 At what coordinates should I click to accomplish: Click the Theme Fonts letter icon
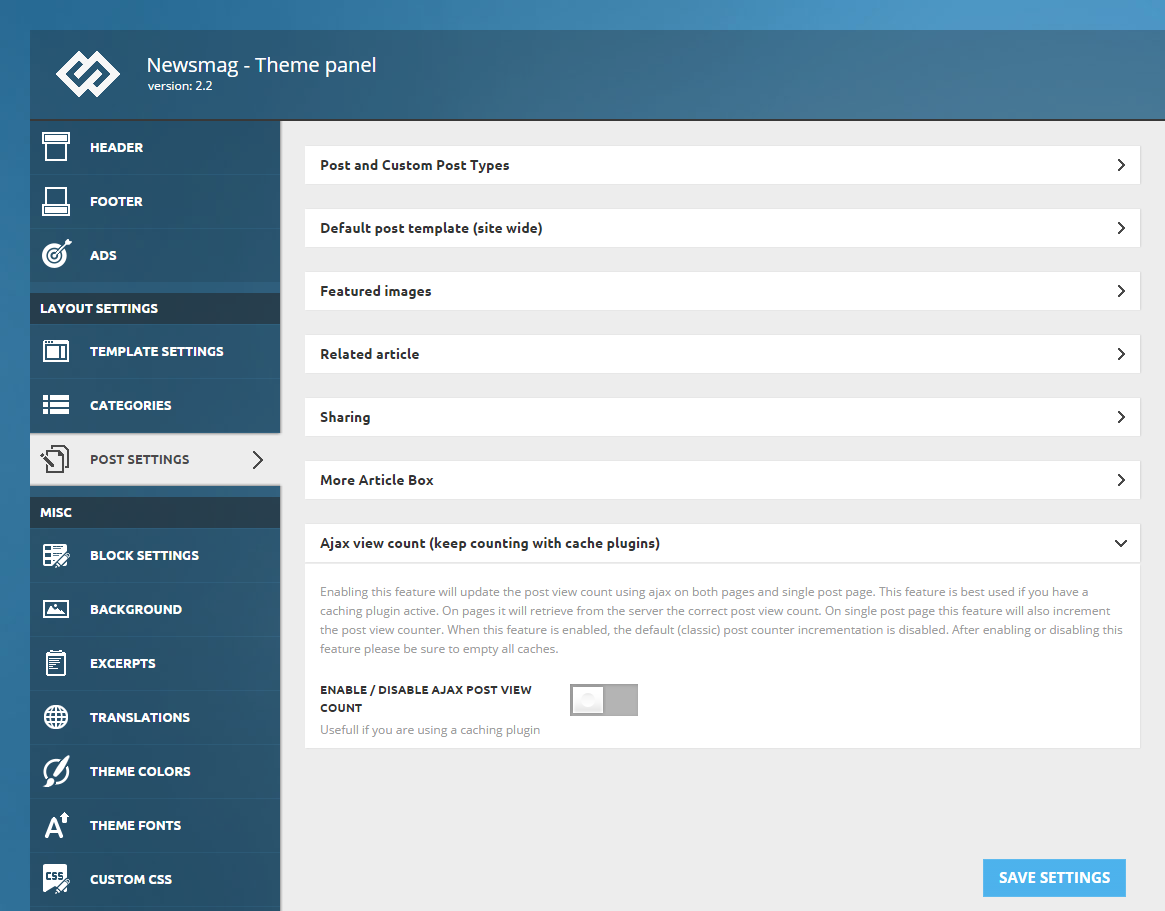point(56,825)
